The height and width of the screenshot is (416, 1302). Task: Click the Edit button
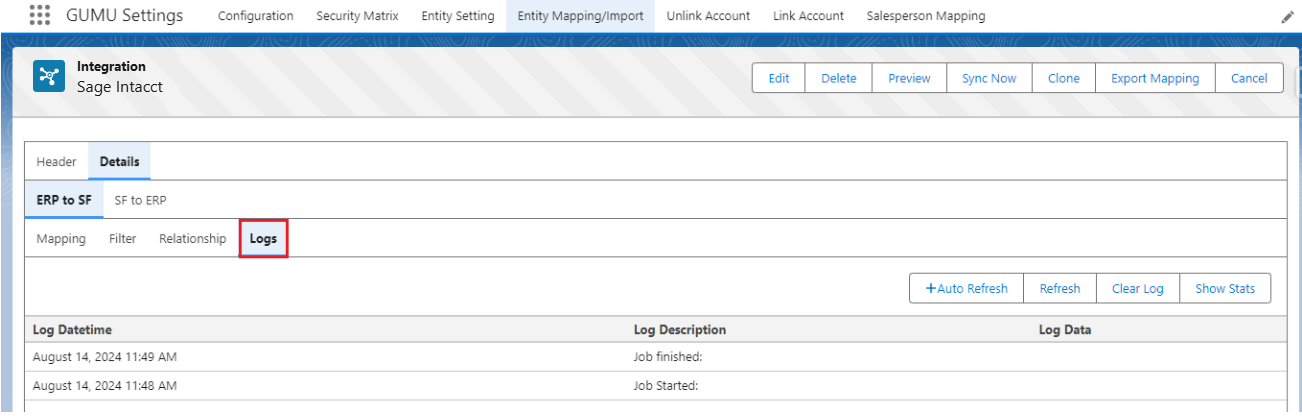[x=778, y=78]
